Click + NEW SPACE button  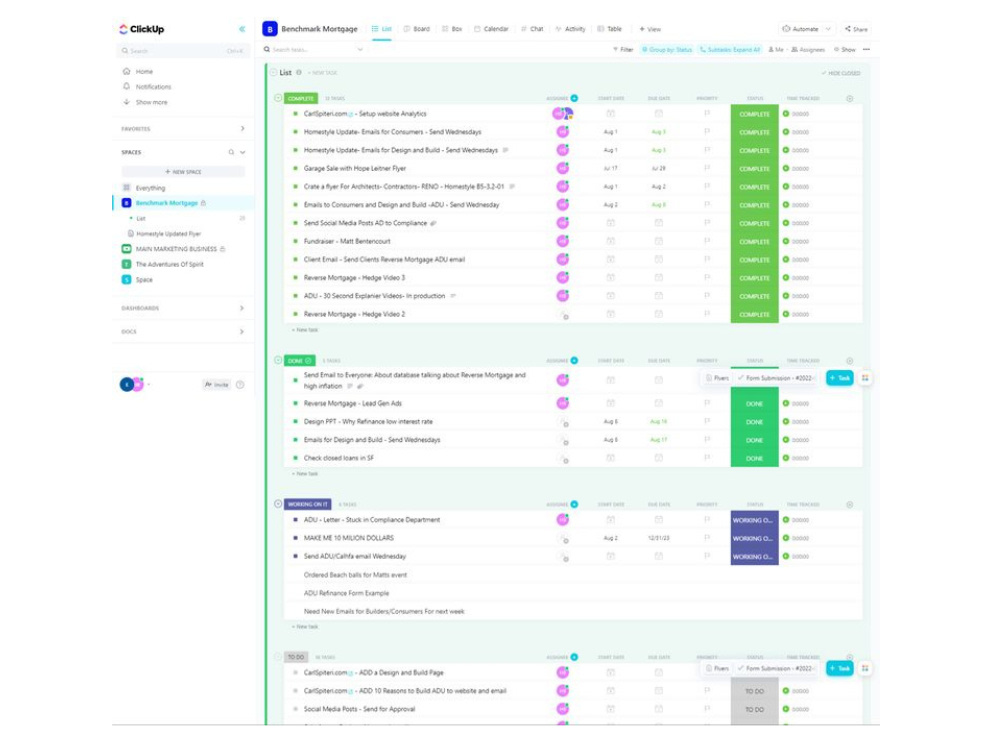(x=183, y=172)
